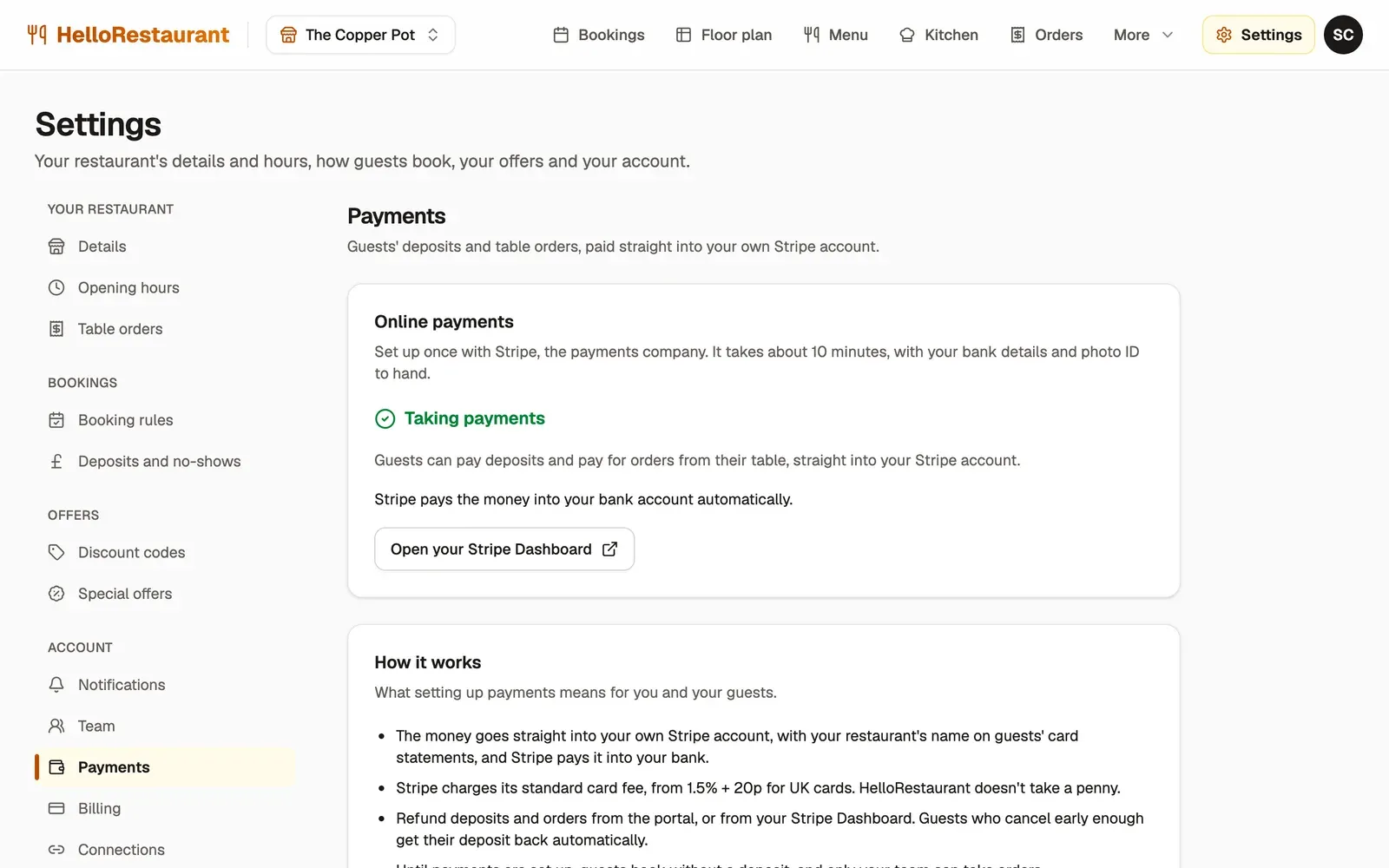Open your Stripe Dashboard
1389x868 pixels.
point(504,549)
